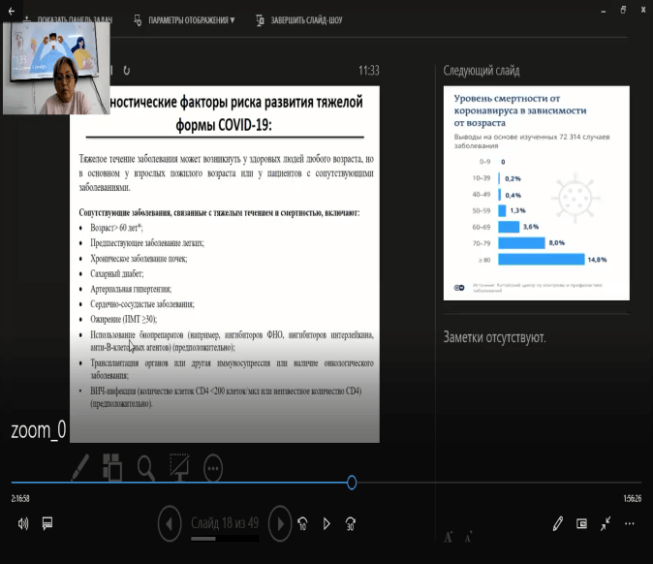This screenshot has width=653, height=564.
Task: Open more slideshow options ellipsis
Action: (x=212, y=465)
